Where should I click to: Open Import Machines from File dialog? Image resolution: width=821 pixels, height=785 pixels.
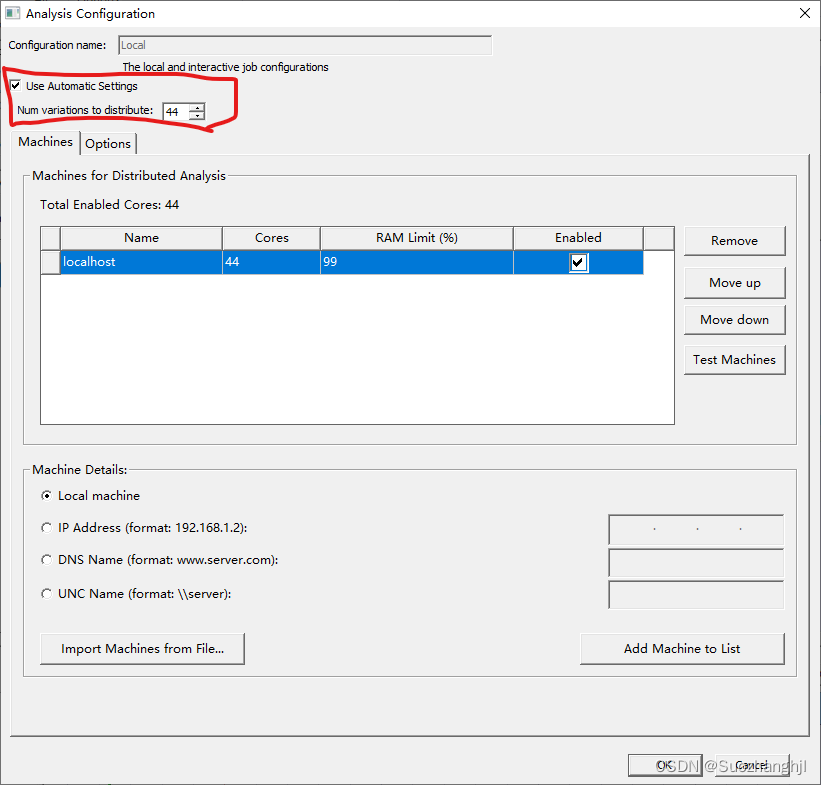[142, 649]
